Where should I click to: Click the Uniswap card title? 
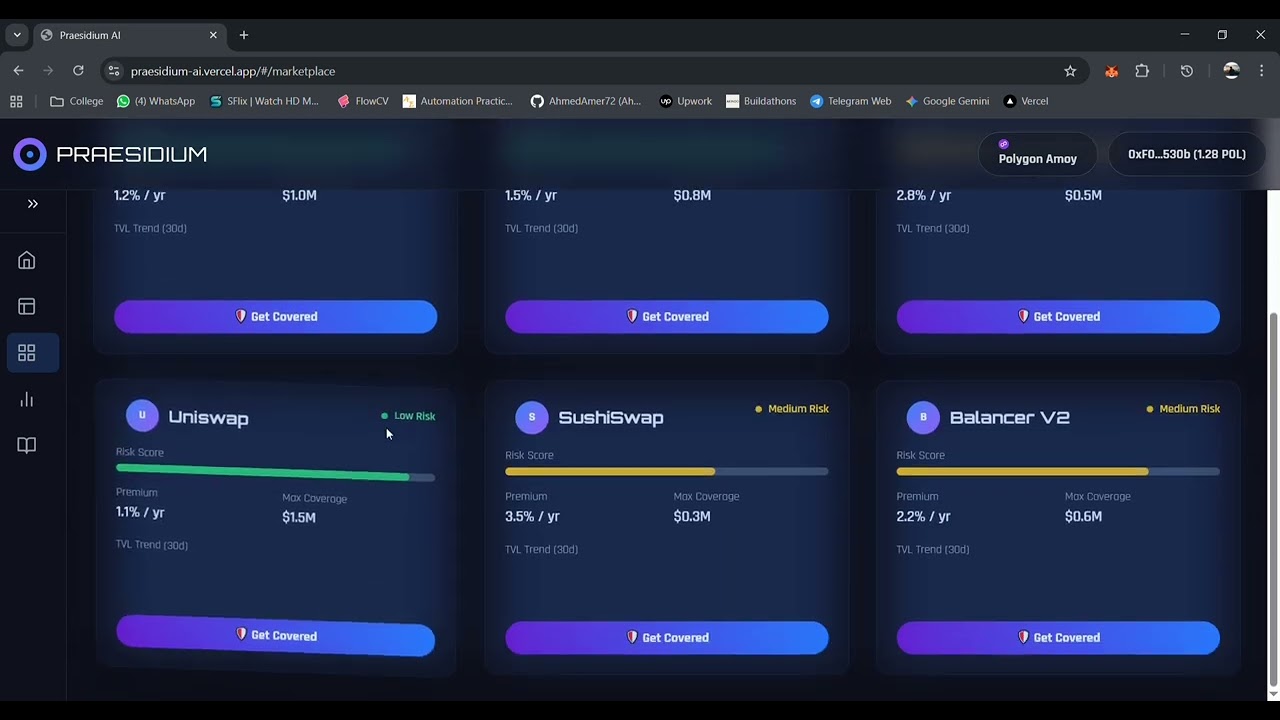(x=208, y=418)
